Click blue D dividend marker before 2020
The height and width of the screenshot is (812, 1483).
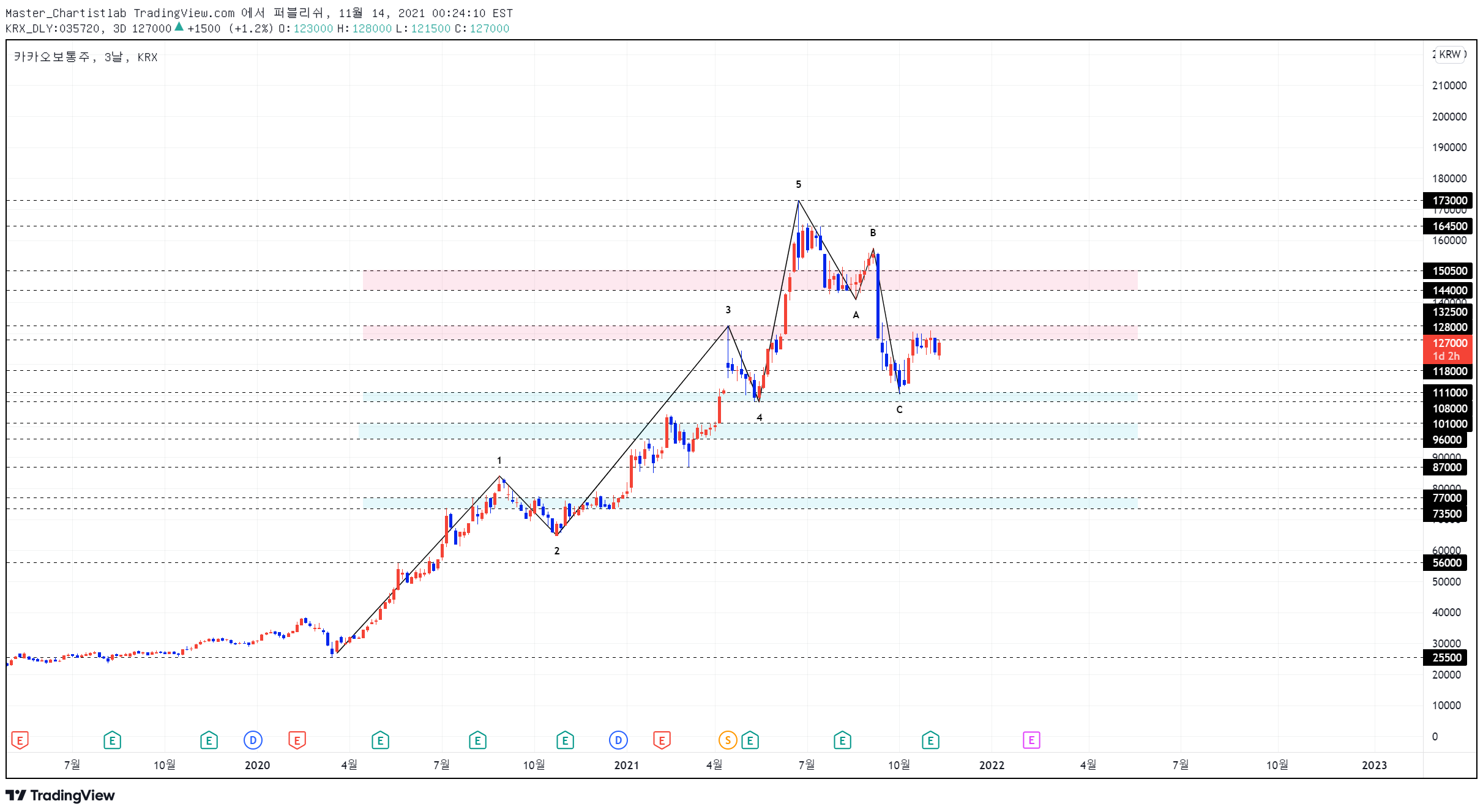coord(253,740)
